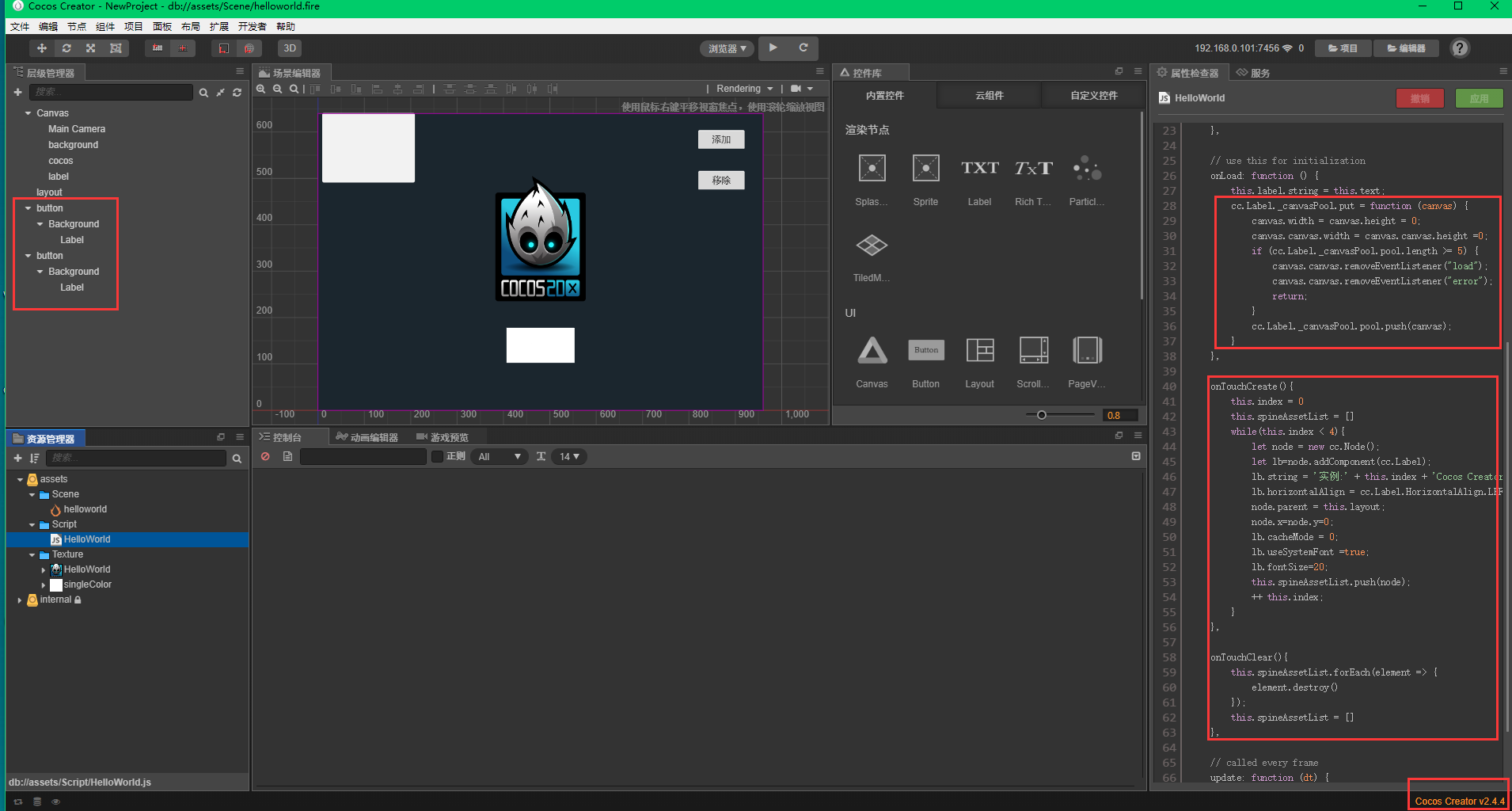Click the green 应用 apply button
This screenshot has height=811, width=1512.
pos(1480,98)
